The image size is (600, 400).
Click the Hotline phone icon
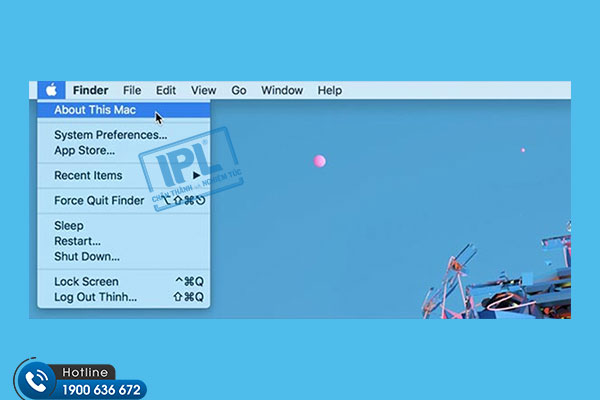pos(36,380)
